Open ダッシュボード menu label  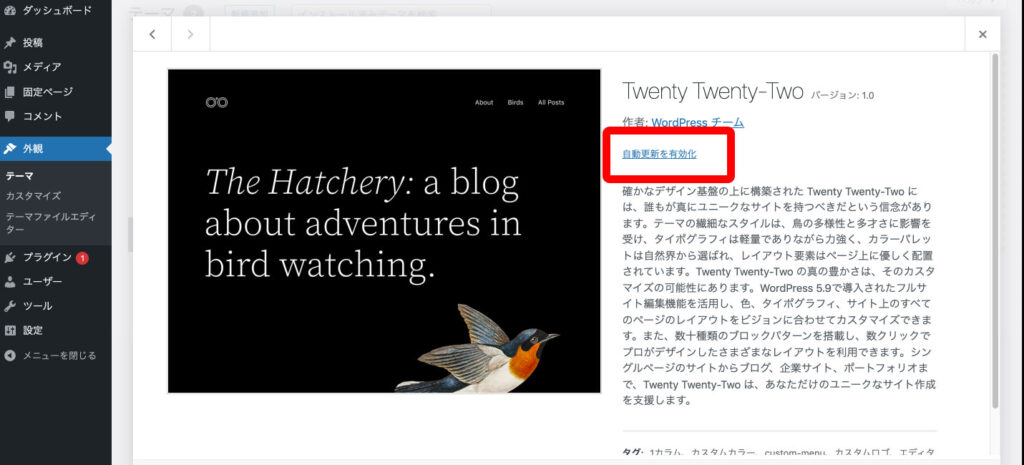(57, 11)
